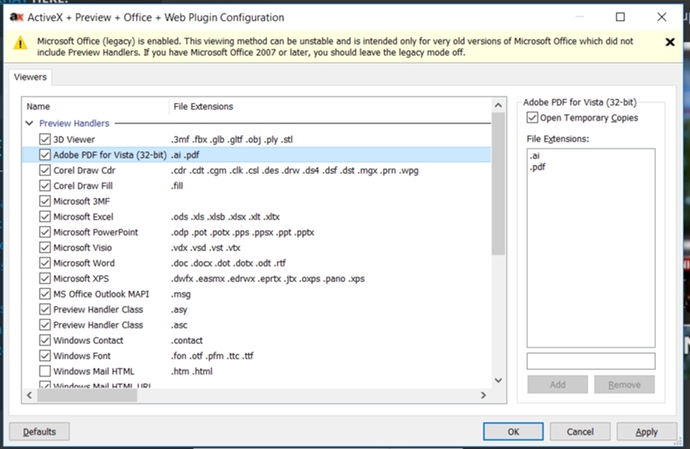Toggle the Microsoft Word checkbox
690x449 pixels.
coord(44,263)
